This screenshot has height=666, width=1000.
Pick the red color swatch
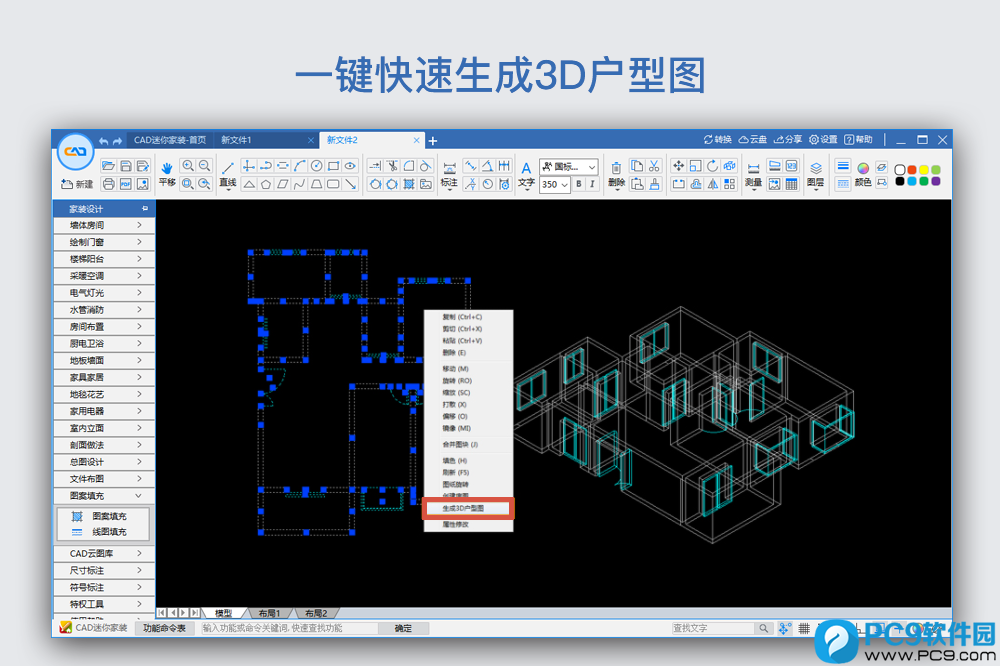[x=912, y=170]
